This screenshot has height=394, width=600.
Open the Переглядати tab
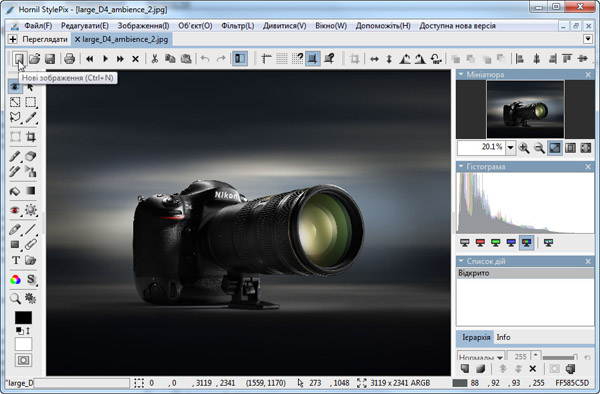coord(45,39)
